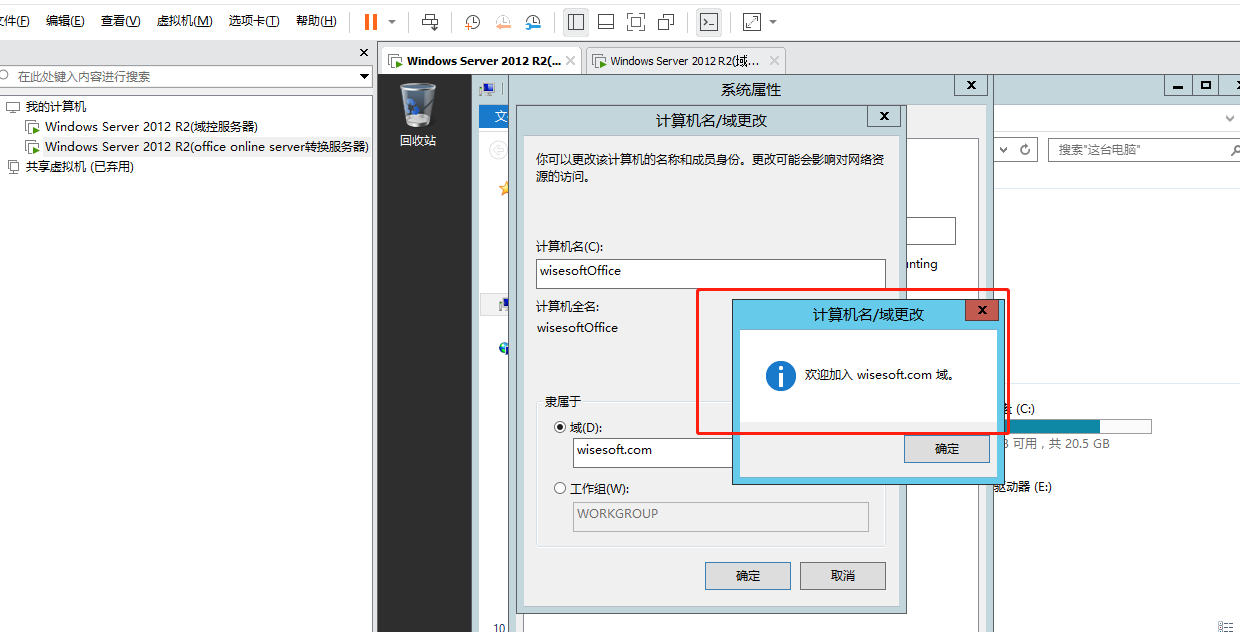Click the WORKGROUP input field
The width and height of the screenshot is (1240, 632).
[721, 516]
